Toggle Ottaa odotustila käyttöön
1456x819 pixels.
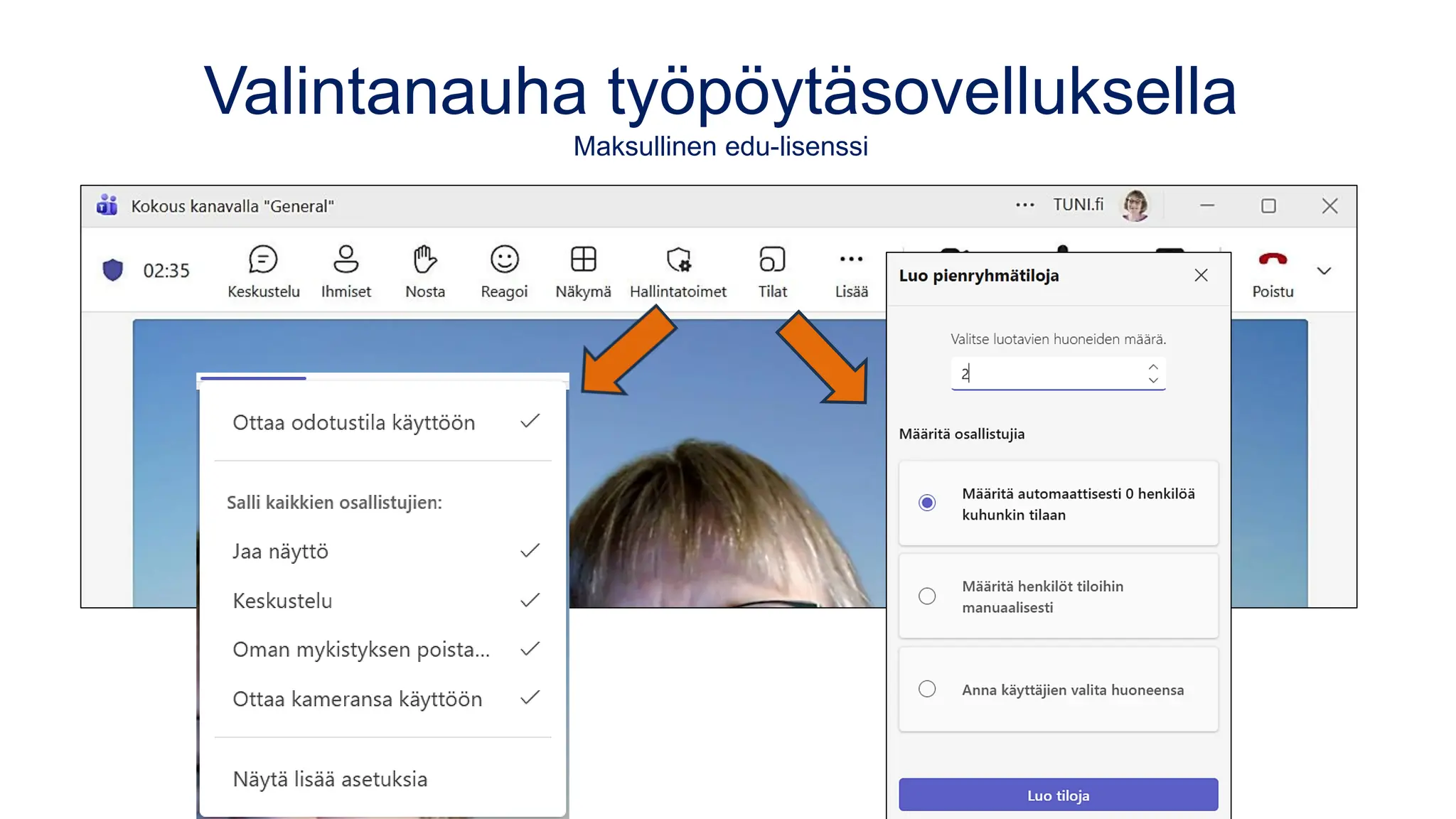[x=383, y=422]
